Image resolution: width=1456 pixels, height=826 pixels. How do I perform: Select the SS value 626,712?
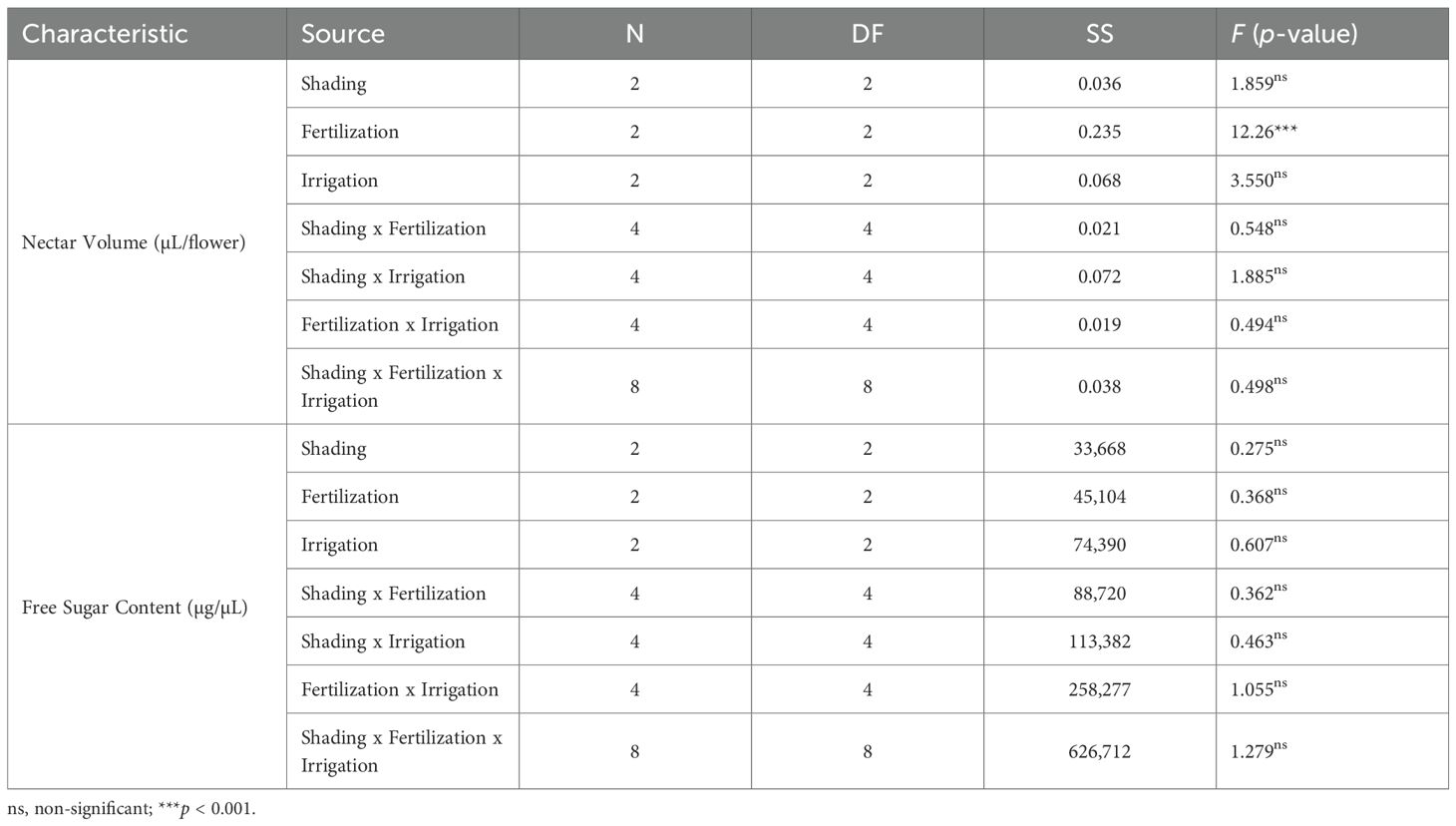(x=1099, y=751)
